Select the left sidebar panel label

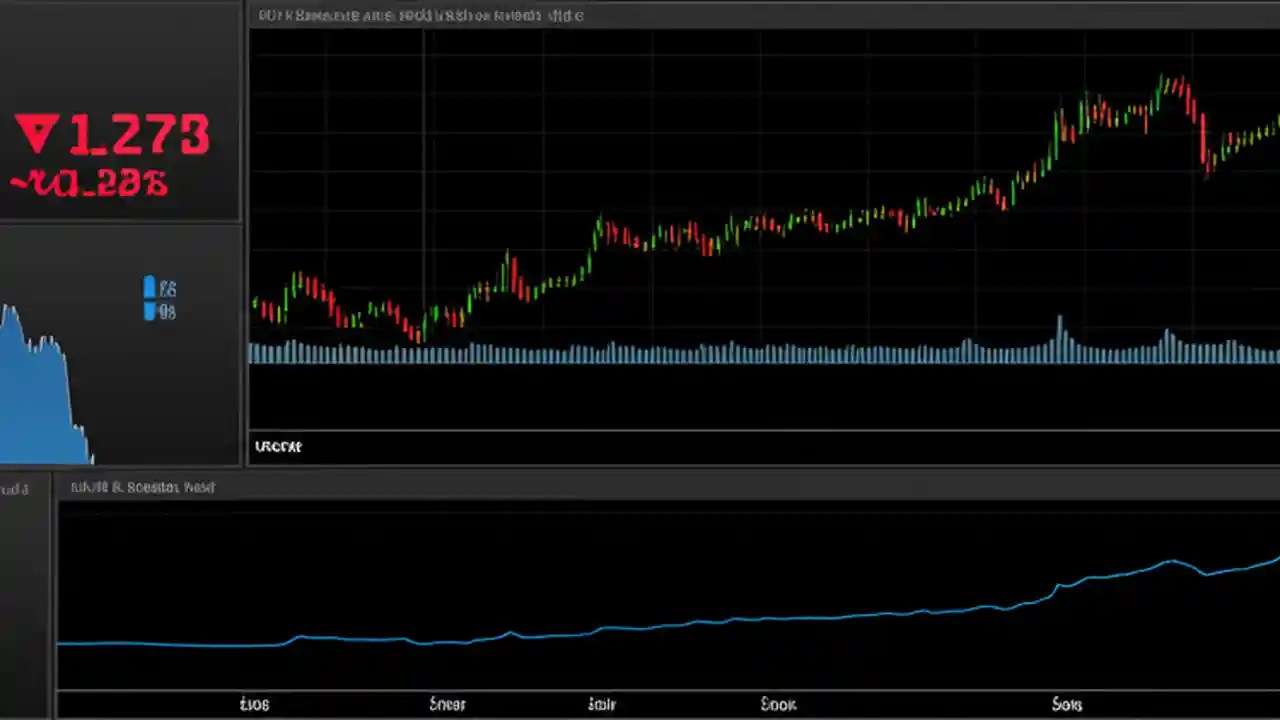click(x=14, y=489)
